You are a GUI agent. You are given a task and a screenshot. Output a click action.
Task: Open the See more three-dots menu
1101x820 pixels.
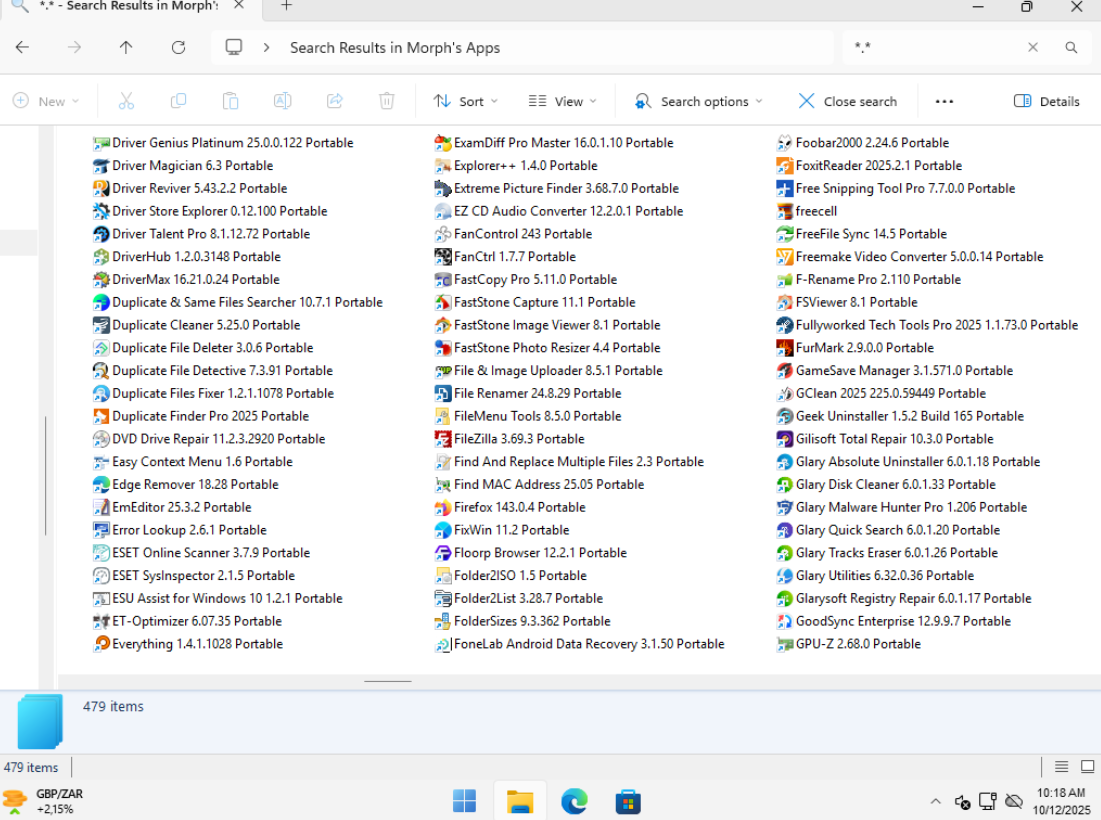click(944, 101)
